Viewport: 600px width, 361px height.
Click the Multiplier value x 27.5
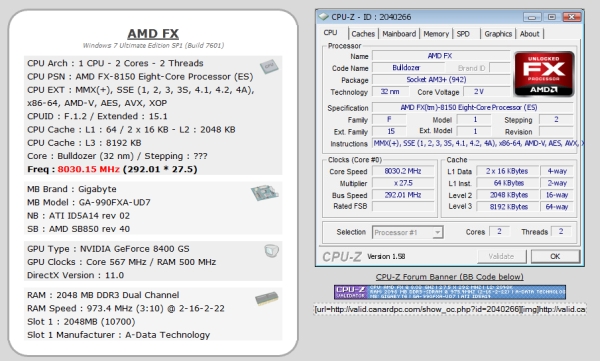[403, 183]
